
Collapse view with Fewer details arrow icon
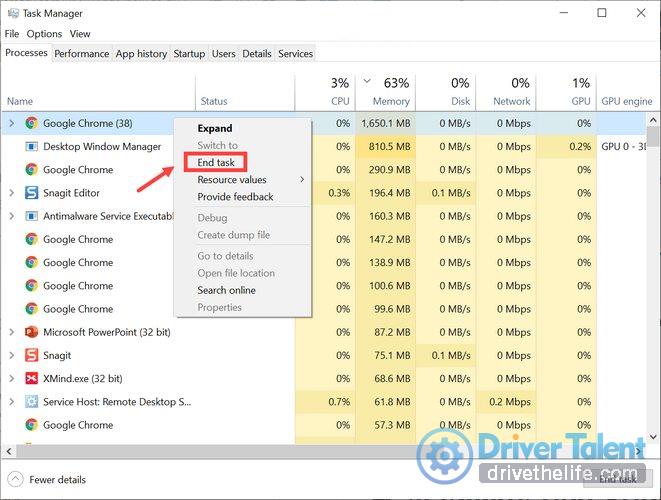15,479
